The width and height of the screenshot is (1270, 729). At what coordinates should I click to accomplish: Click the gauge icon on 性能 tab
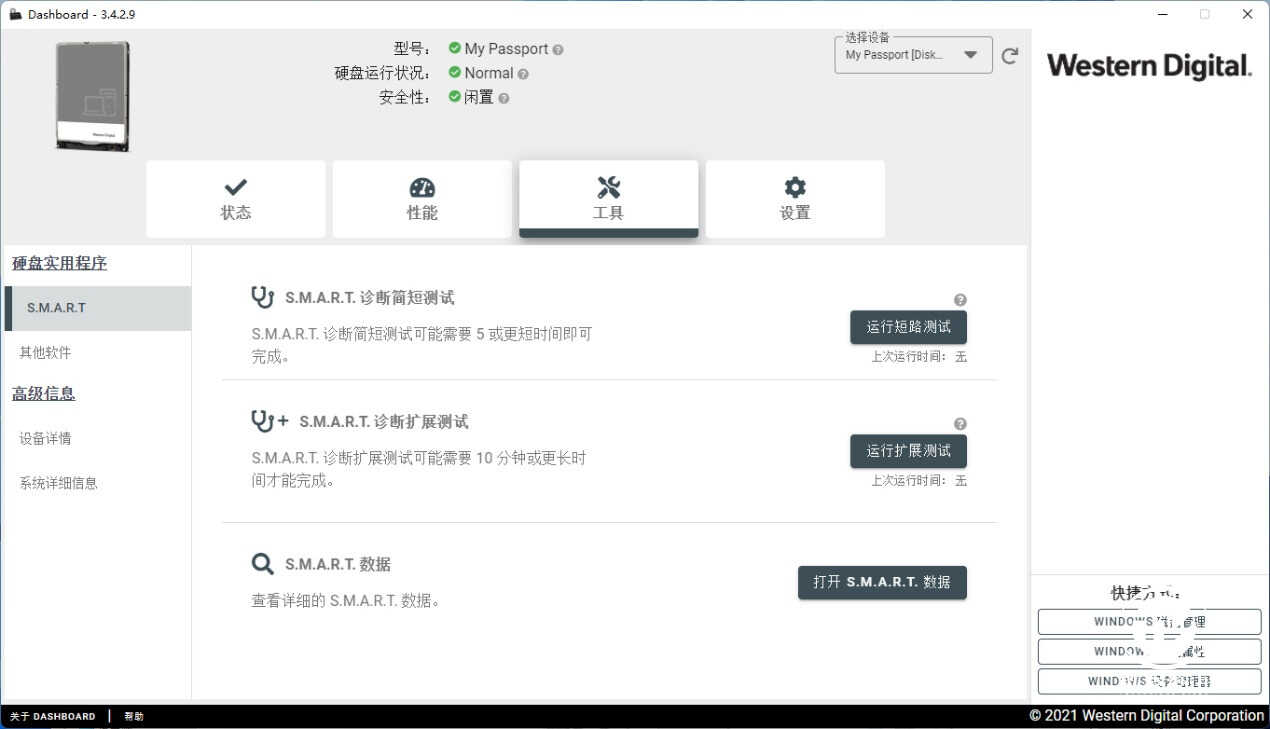point(422,187)
